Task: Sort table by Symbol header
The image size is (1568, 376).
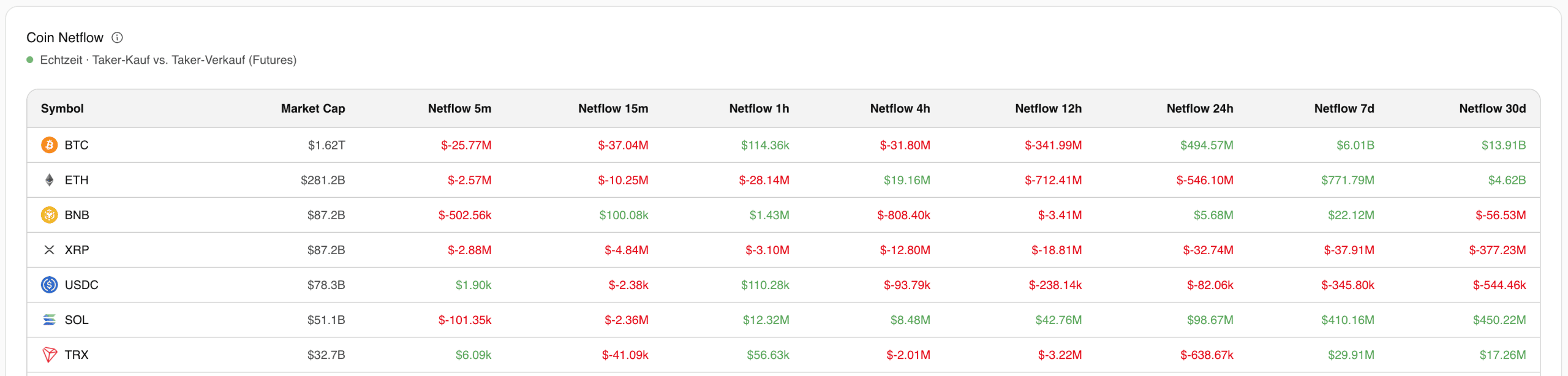Action: [62, 108]
